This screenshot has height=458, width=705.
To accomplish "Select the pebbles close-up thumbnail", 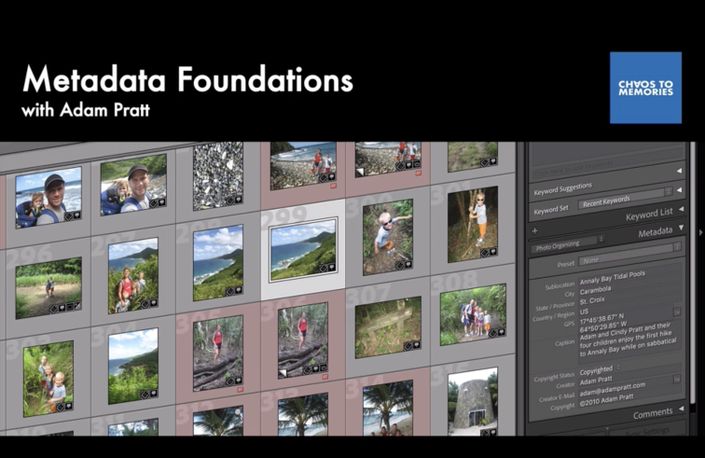I will click(x=218, y=176).
